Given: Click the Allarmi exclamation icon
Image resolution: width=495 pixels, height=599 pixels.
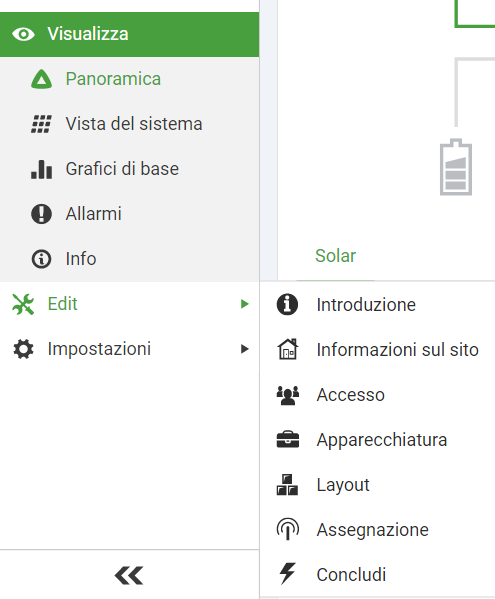Looking at the screenshot, I should (41, 214).
